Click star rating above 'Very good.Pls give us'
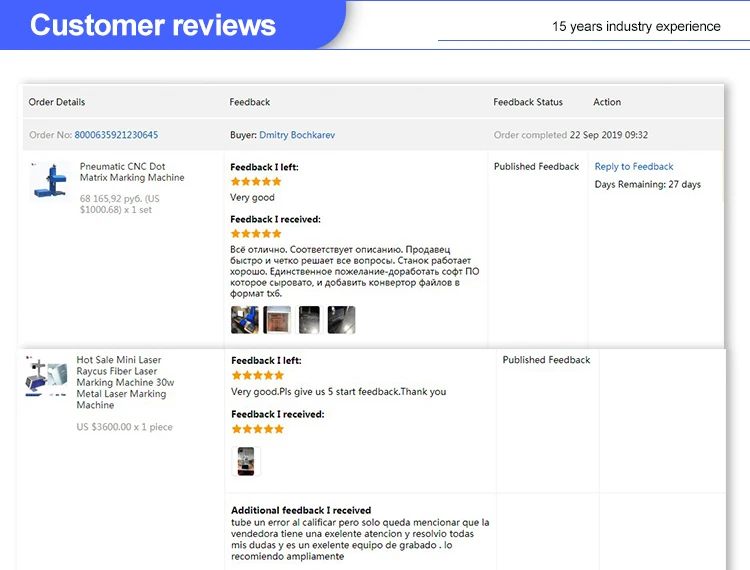Viewport: 750px width, 570px height. coord(258,375)
